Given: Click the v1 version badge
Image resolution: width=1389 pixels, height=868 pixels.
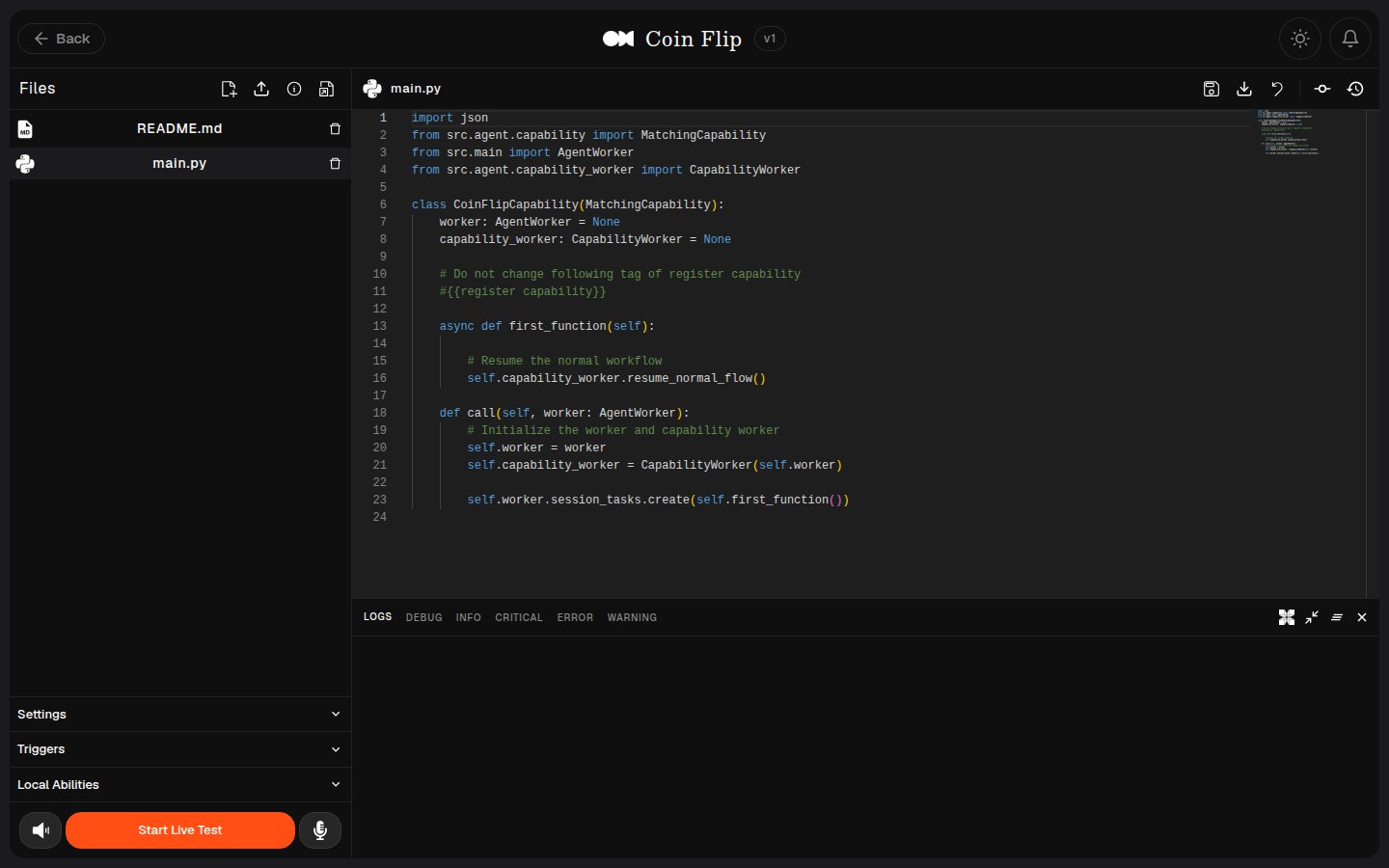Looking at the screenshot, I should [x=770, y=39].
